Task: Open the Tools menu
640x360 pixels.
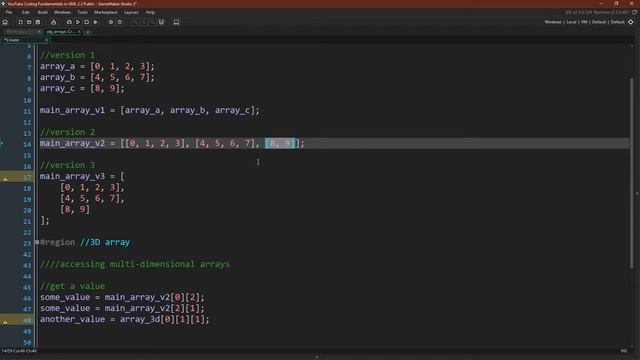Action: pyautogui.click(x=82, y=12)
